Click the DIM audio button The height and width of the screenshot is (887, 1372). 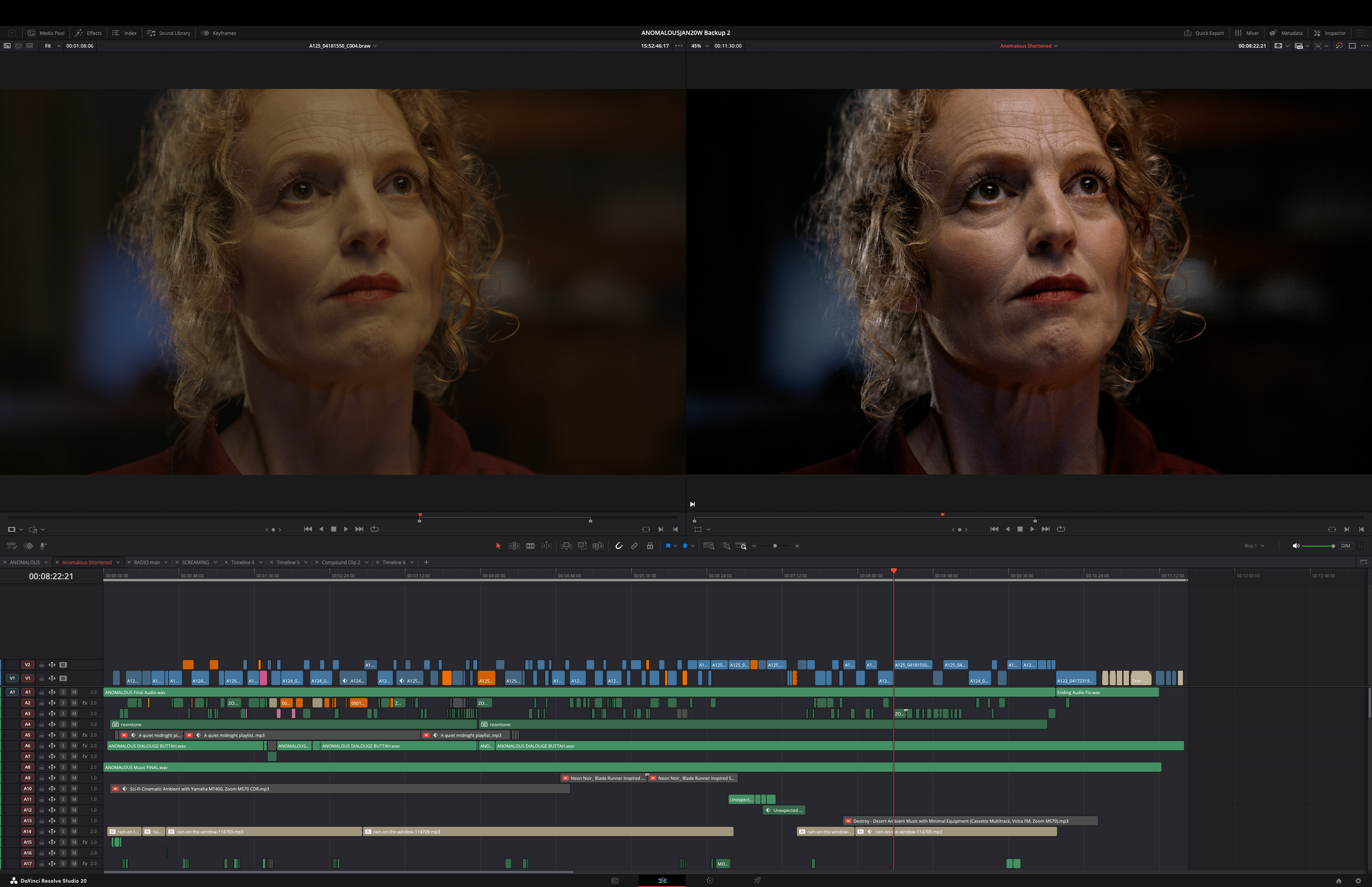[1346, 546]
